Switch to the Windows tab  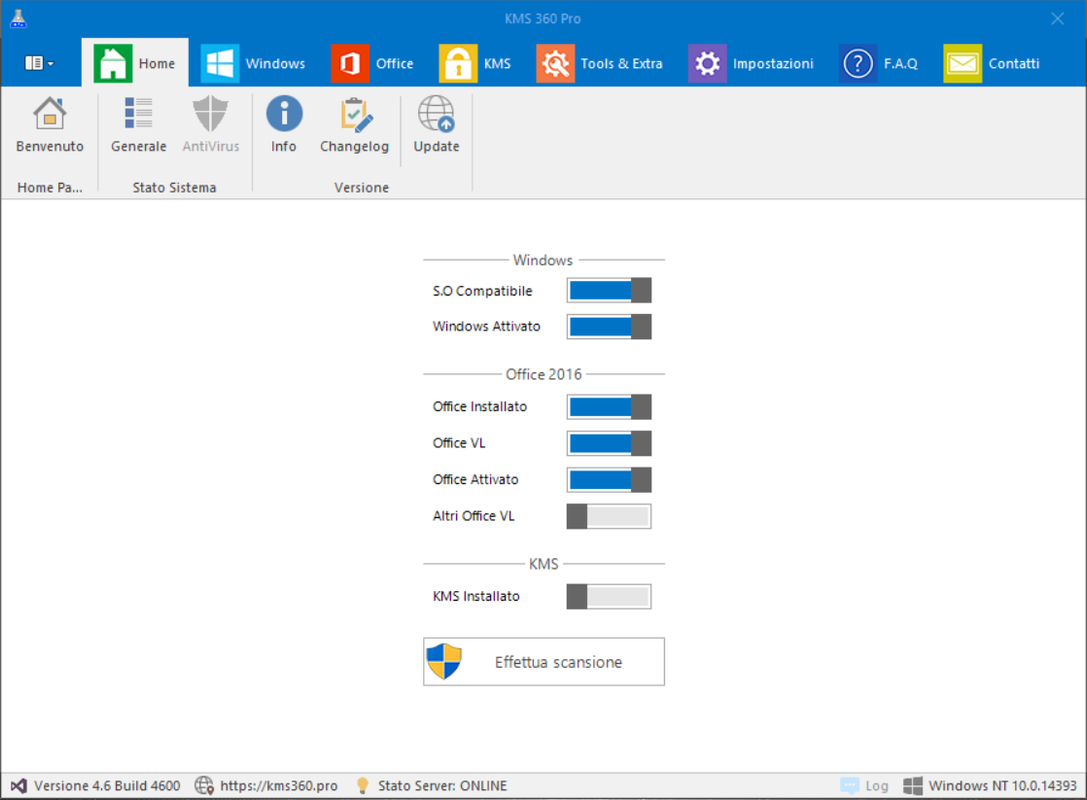pos(253,63)
